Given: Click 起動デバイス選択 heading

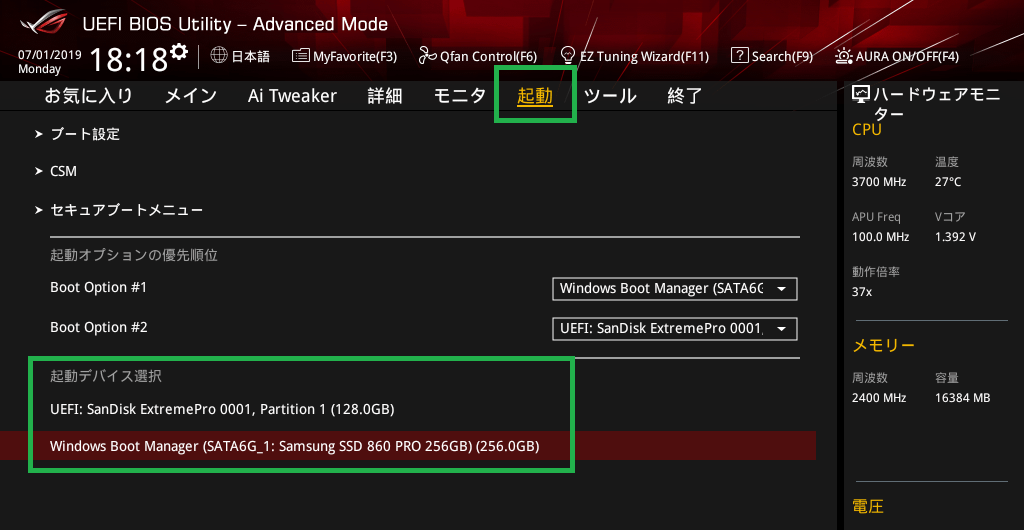Looking at the screenshot, I should pos(106,376).
